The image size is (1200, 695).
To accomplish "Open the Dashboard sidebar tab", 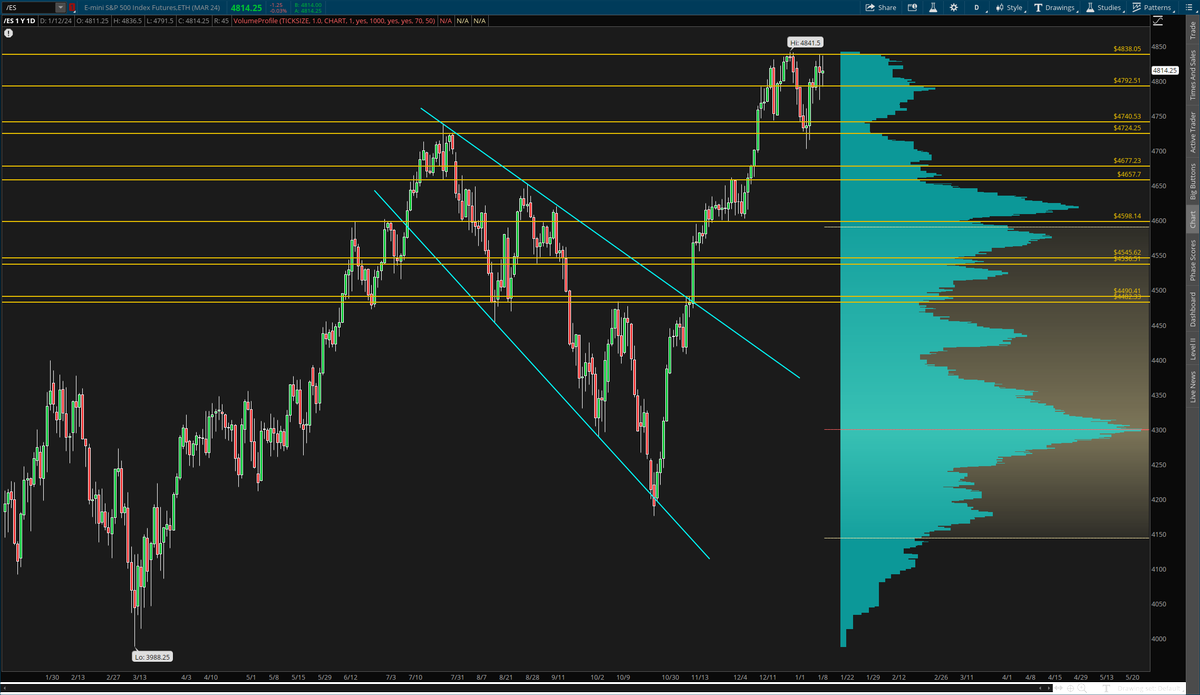I will (1192, 308).
